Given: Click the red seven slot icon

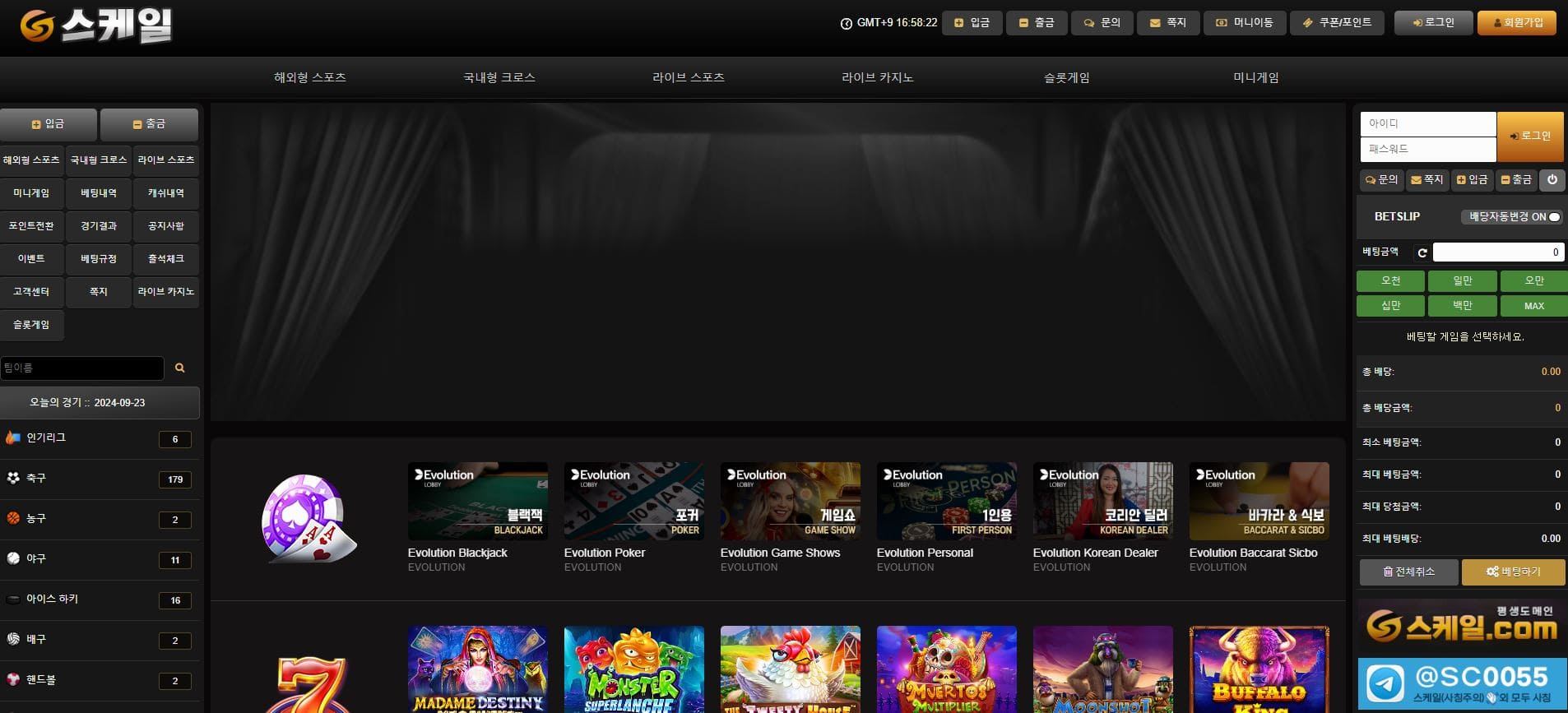Looking at the screenshot, I should (311, 684).
